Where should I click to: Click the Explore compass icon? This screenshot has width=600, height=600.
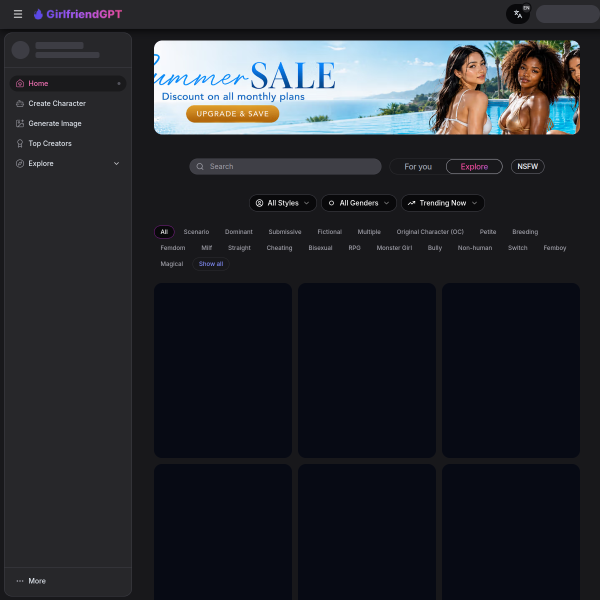pyautogui.click(x=20, y=163)
